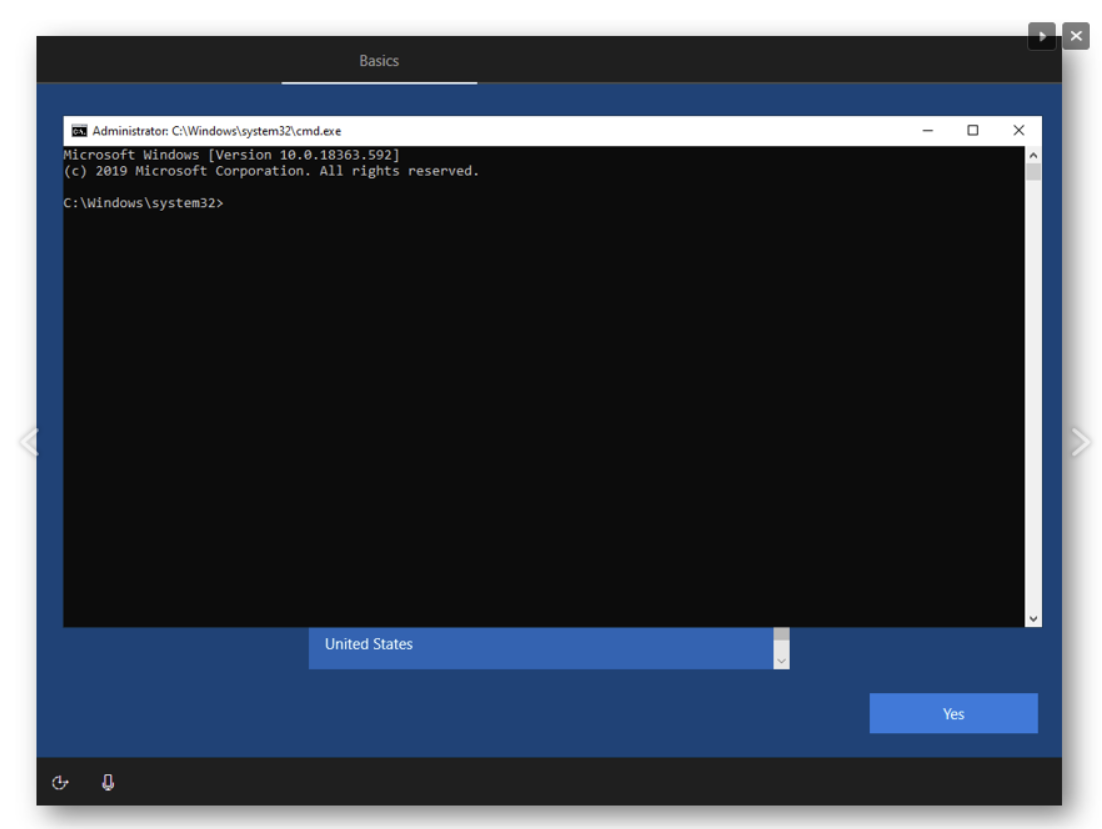Screen dimensions: 1102x829
Task: Maximize the Administrator cmd.exe window
Action: click(973, 131)
